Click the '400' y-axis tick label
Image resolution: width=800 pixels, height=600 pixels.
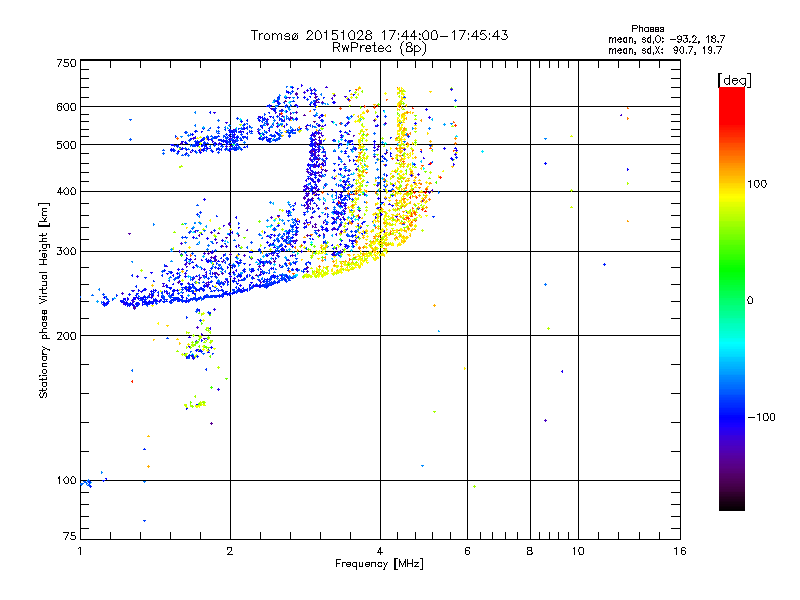tap(66, 191)
